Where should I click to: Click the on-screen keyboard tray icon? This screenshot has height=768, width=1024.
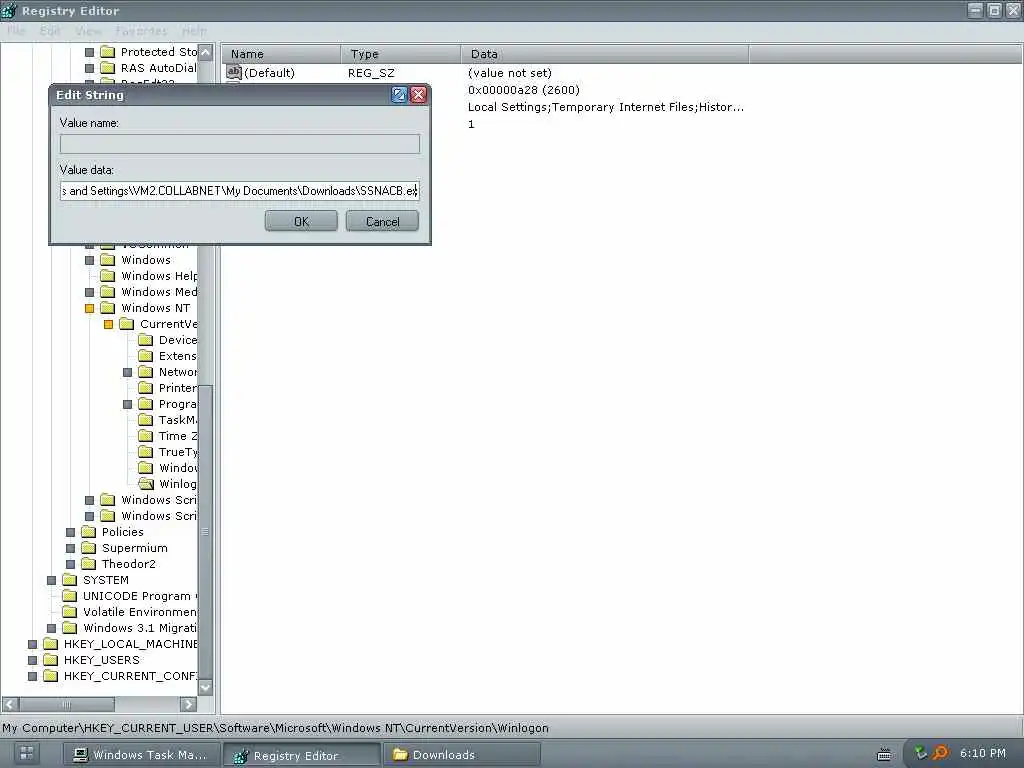884,754
